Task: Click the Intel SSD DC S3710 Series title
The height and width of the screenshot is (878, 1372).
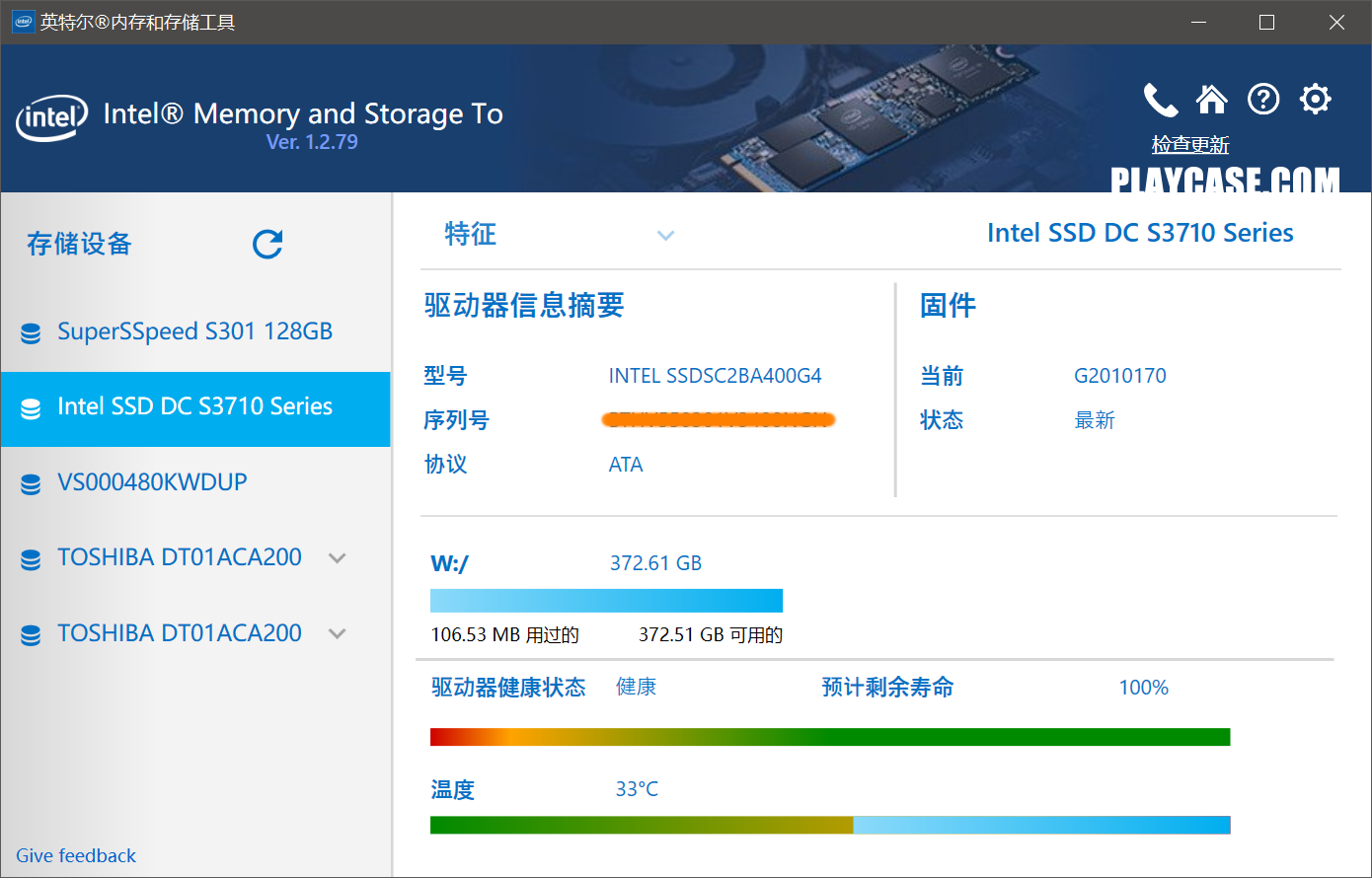Action: pyautogui.click(x=1140, y=233)
